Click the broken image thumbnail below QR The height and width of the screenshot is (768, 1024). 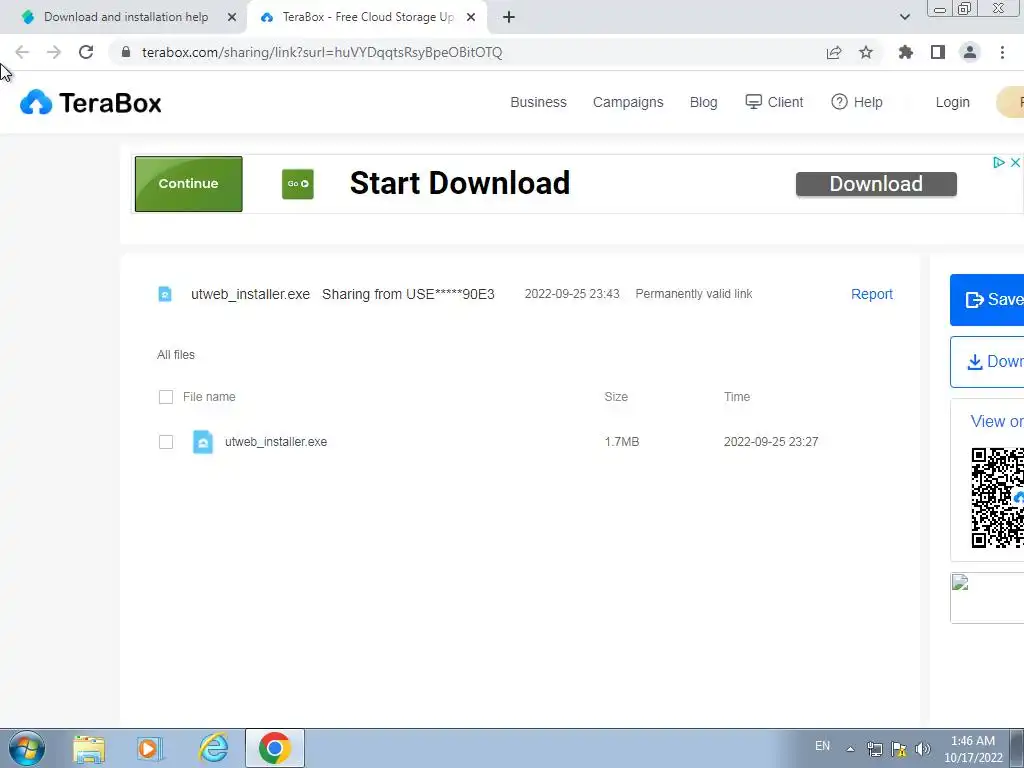point(987,598)
